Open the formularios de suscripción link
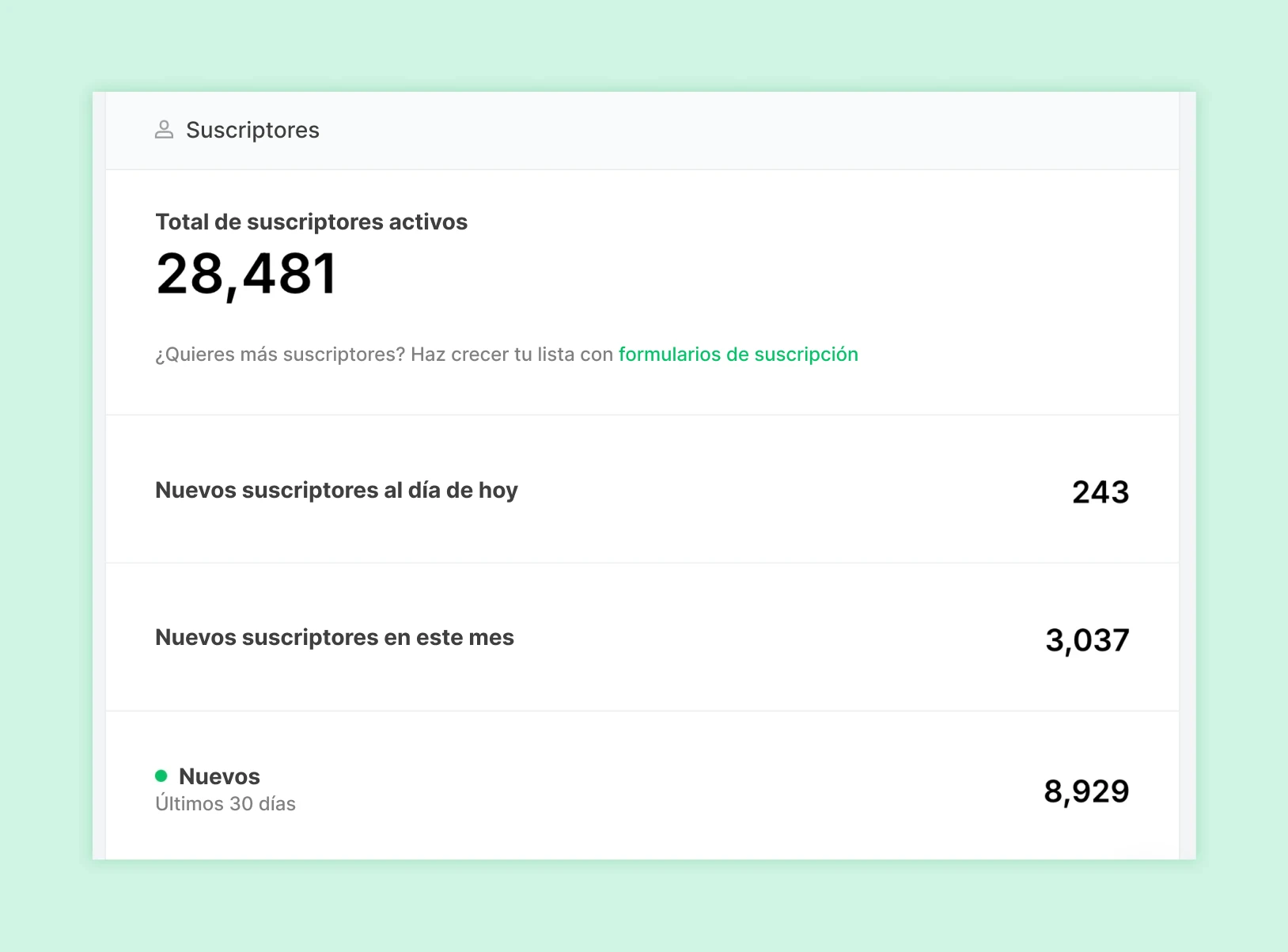 [737, 355]
